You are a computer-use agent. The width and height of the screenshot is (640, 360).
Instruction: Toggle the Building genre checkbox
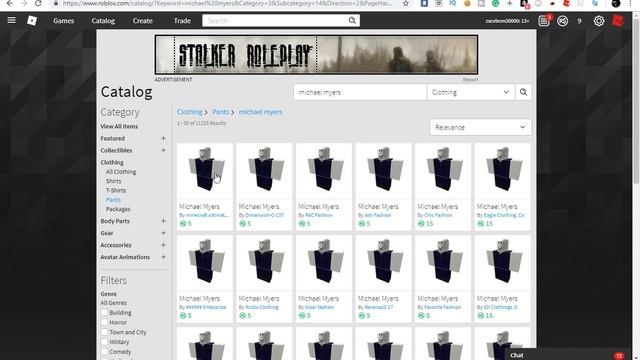point(104,313)
